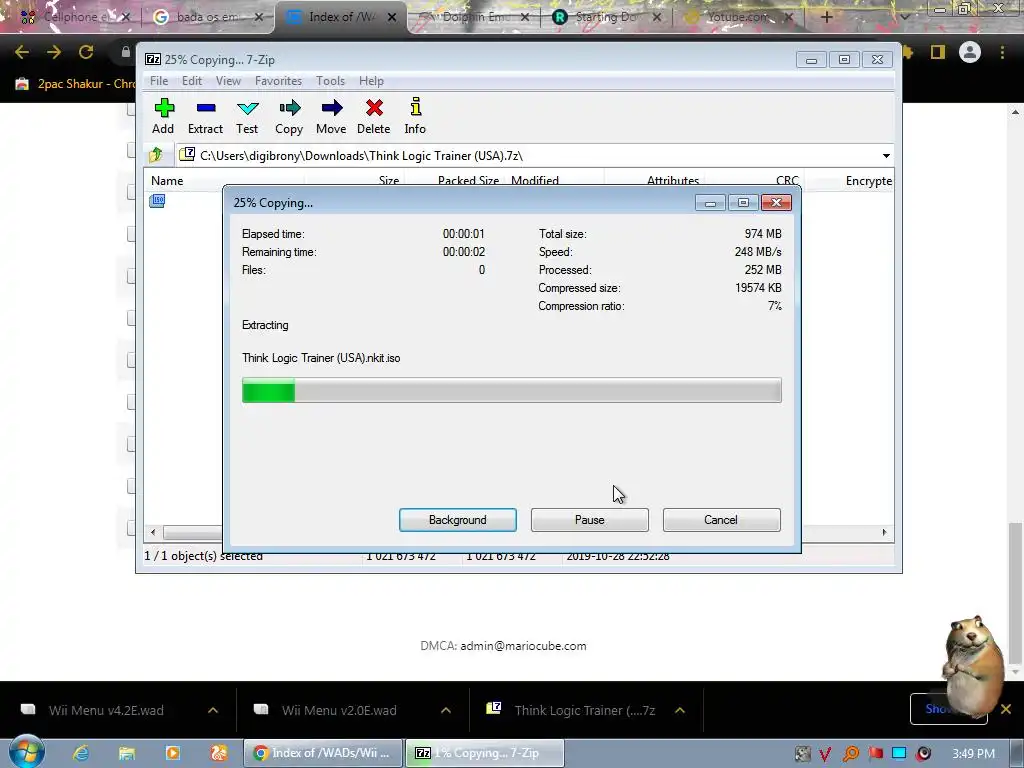Click the Extract toolbar icon
Viewport: 1024px width, 768px height.
(x=205, y=116)
